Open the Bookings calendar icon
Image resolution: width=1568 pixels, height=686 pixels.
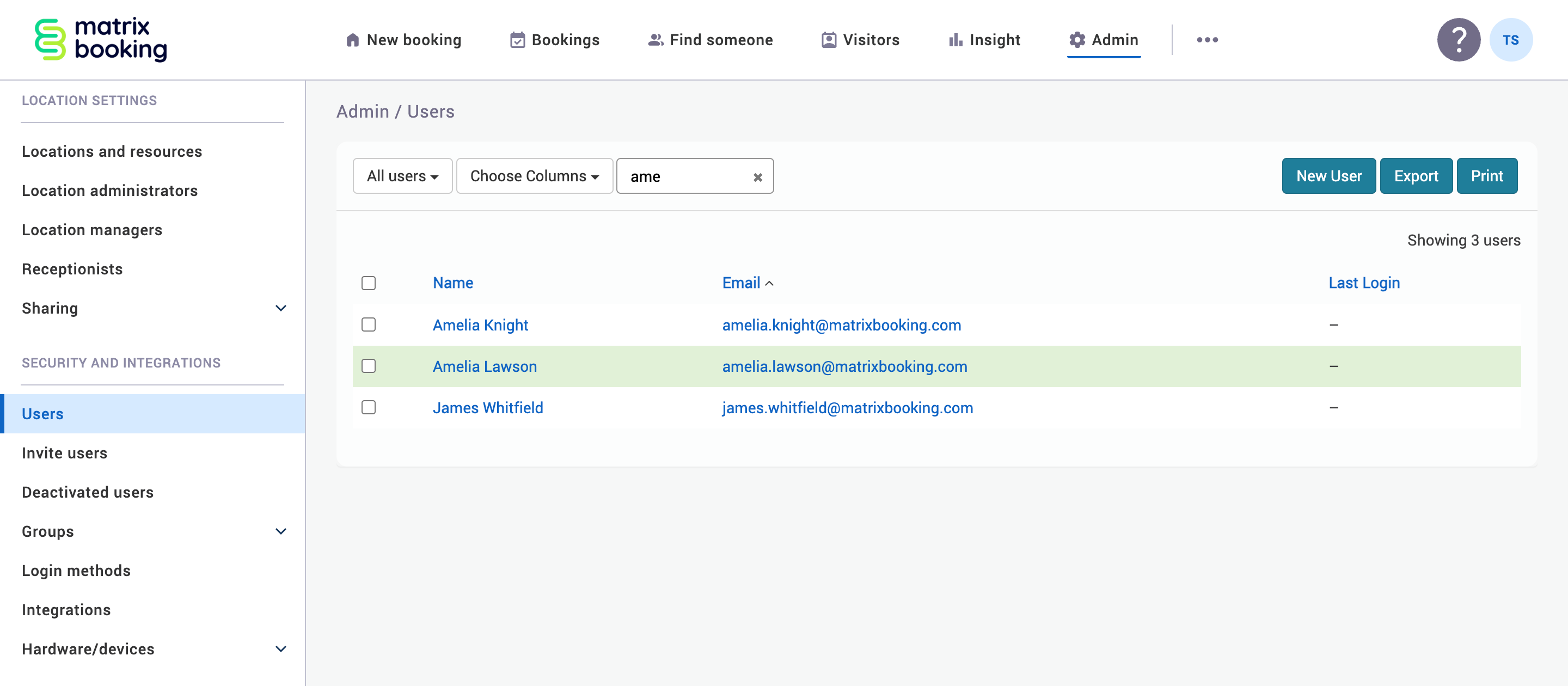click(517, 39)
